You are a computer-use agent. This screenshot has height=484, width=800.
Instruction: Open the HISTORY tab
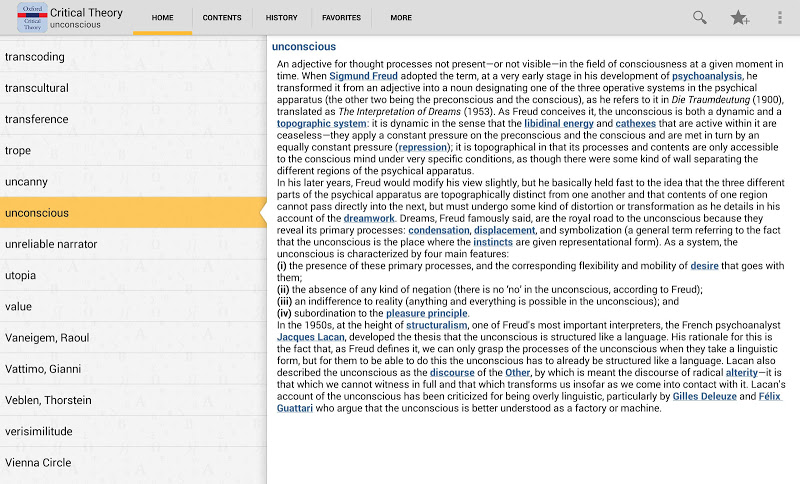coord(281,18)
